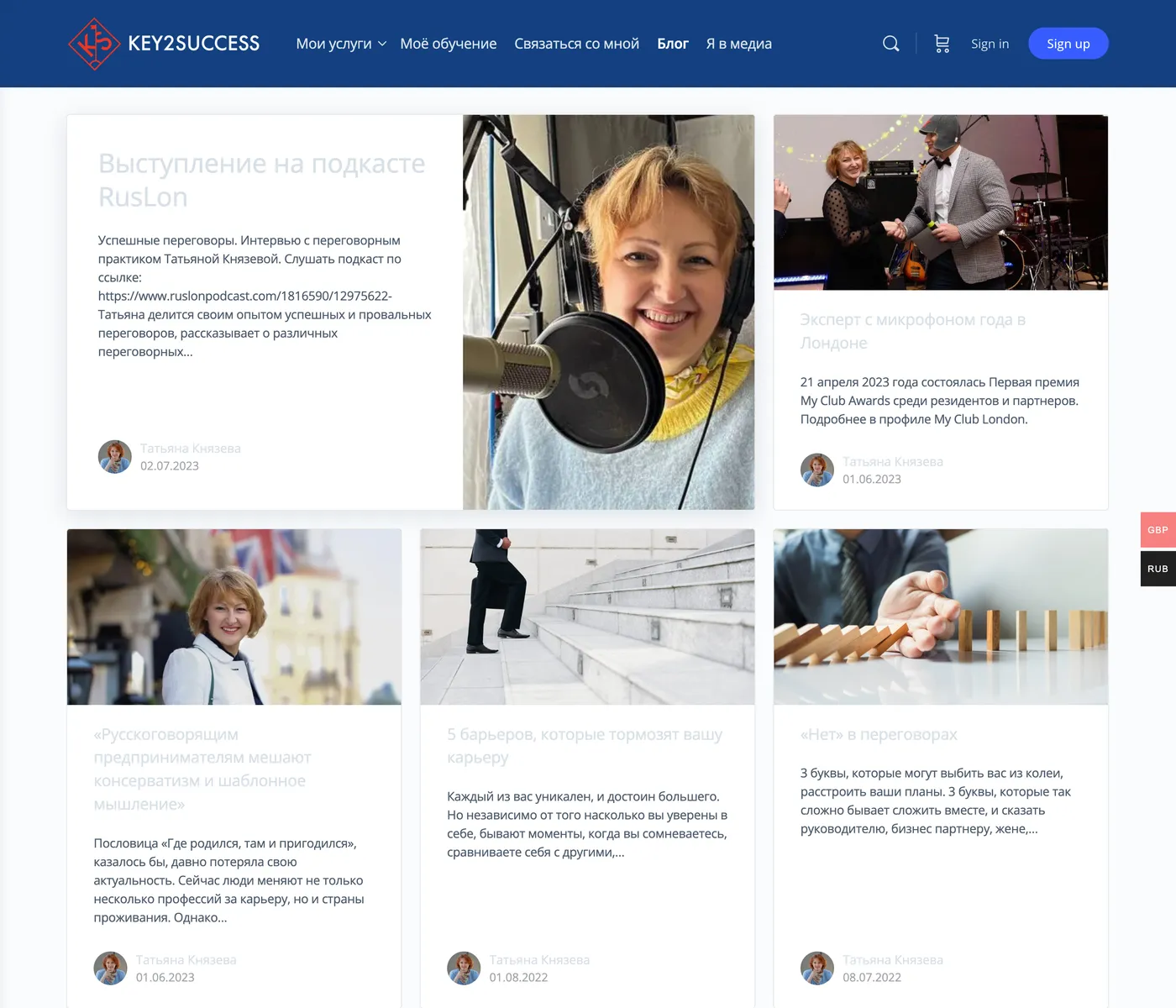Select the Блог menu item
This screenshot has height=1008, width=1176.
673,44
